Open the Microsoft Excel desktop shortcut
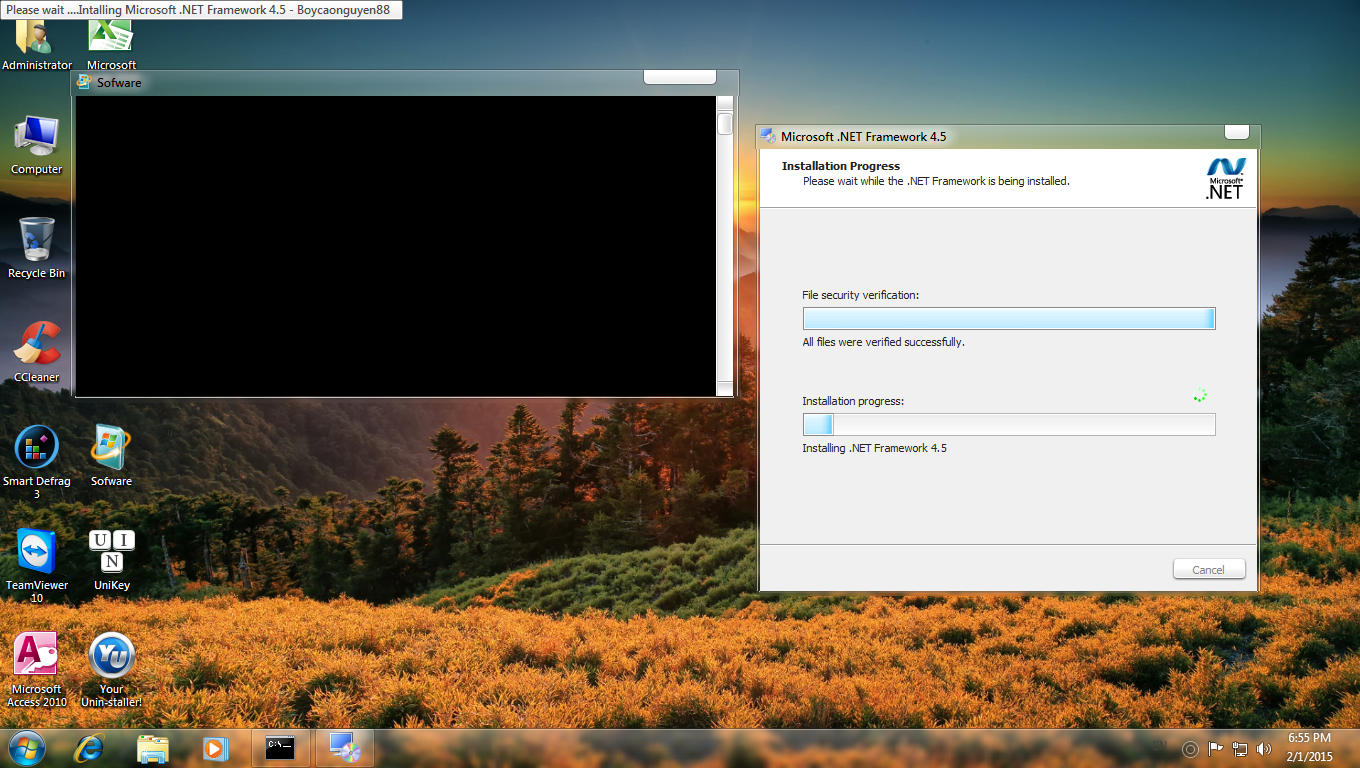 pyautogui.click(x=111, y=45)
